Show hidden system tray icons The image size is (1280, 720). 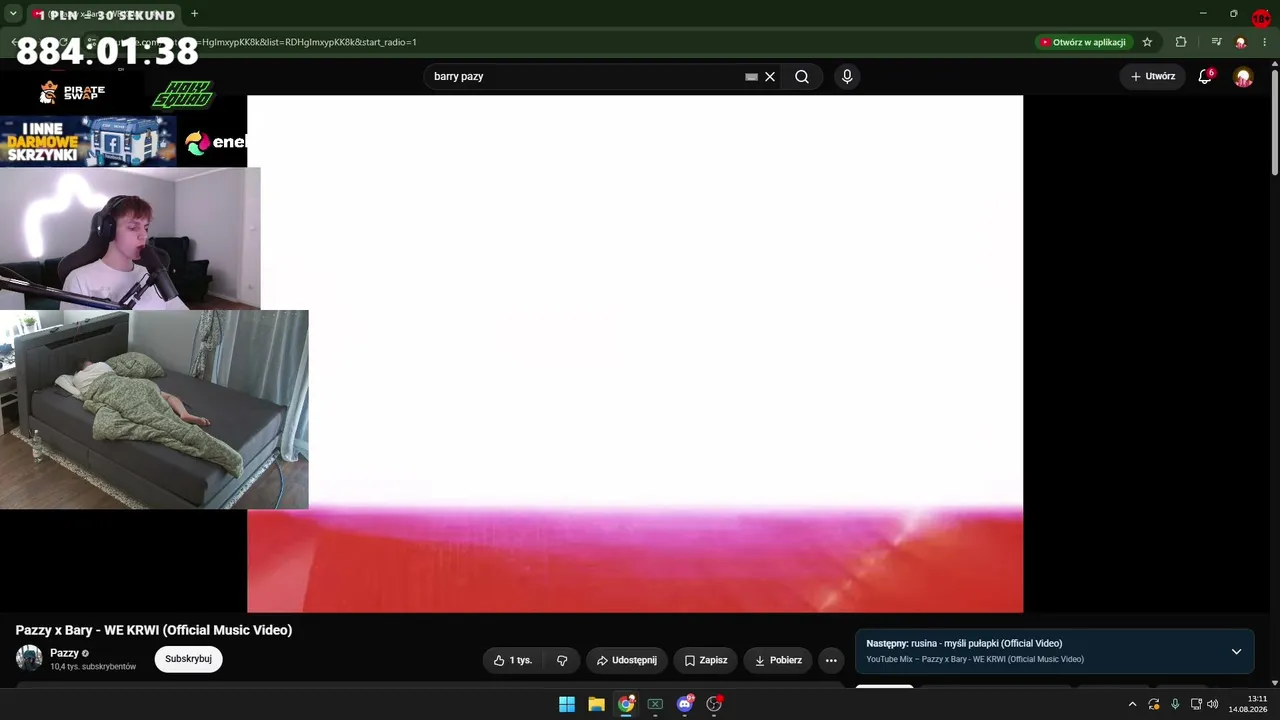pos(1132,704)
